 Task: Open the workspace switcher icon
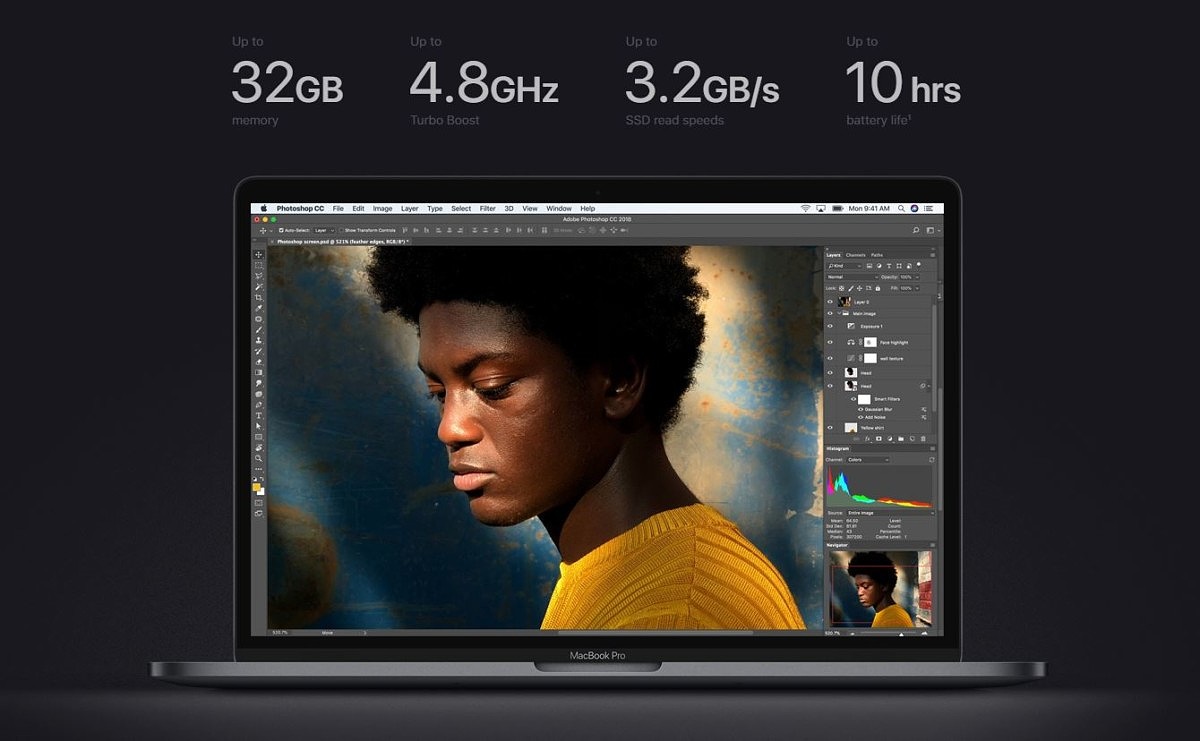pyautogui.click(x=930, y=230)
